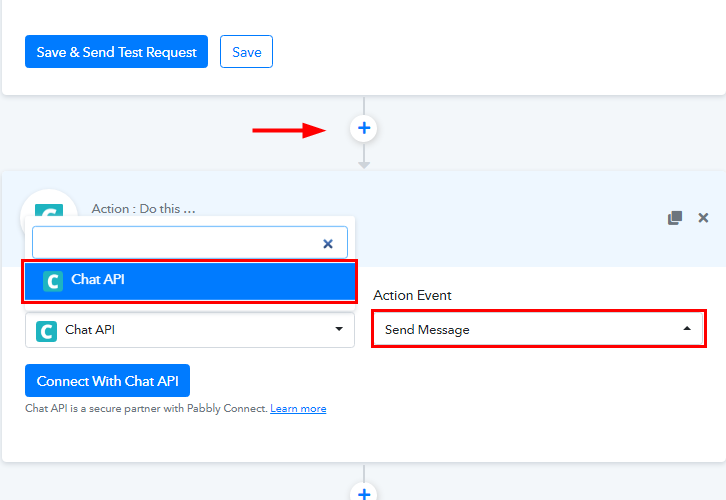Focus the app search input field
The image size is (726, 500).
pyautogui.click(x=189, y=243)
